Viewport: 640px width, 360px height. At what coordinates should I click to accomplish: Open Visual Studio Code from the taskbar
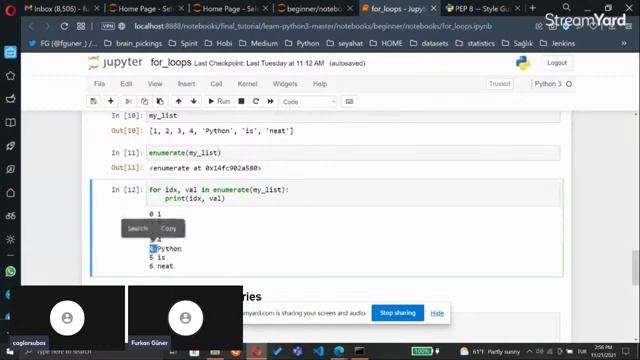318,351
